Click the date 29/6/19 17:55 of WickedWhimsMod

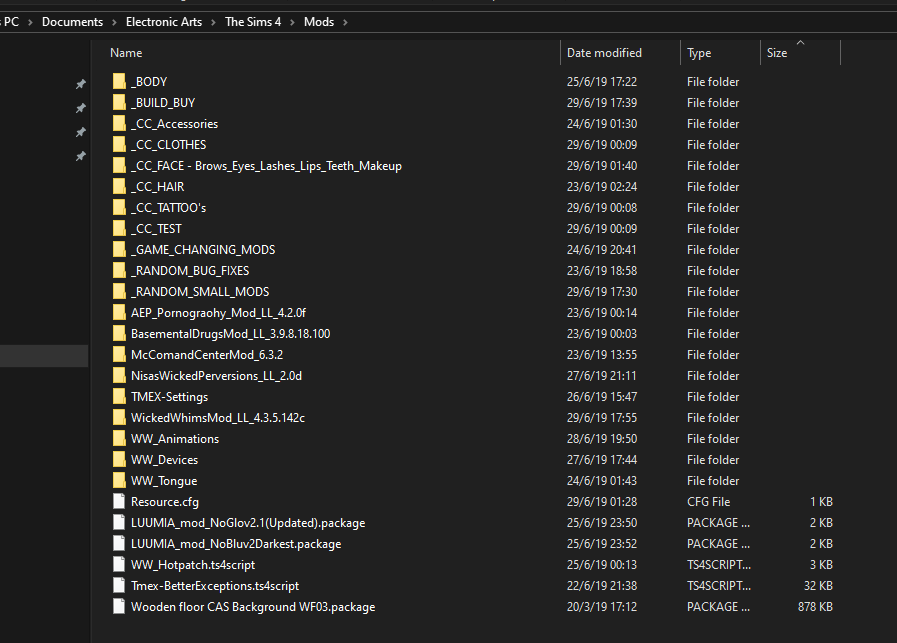(x=602, y=418)
